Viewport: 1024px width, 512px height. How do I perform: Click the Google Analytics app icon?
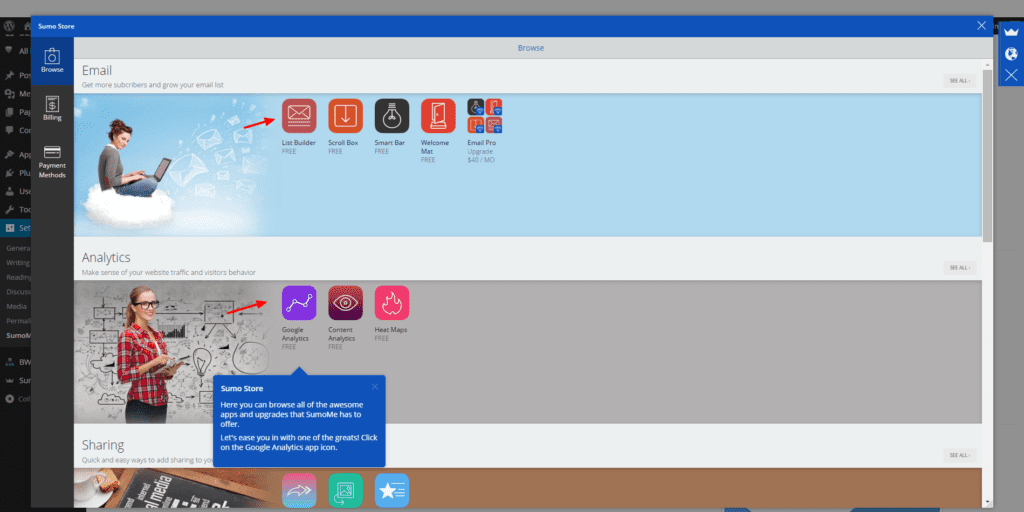299,302
